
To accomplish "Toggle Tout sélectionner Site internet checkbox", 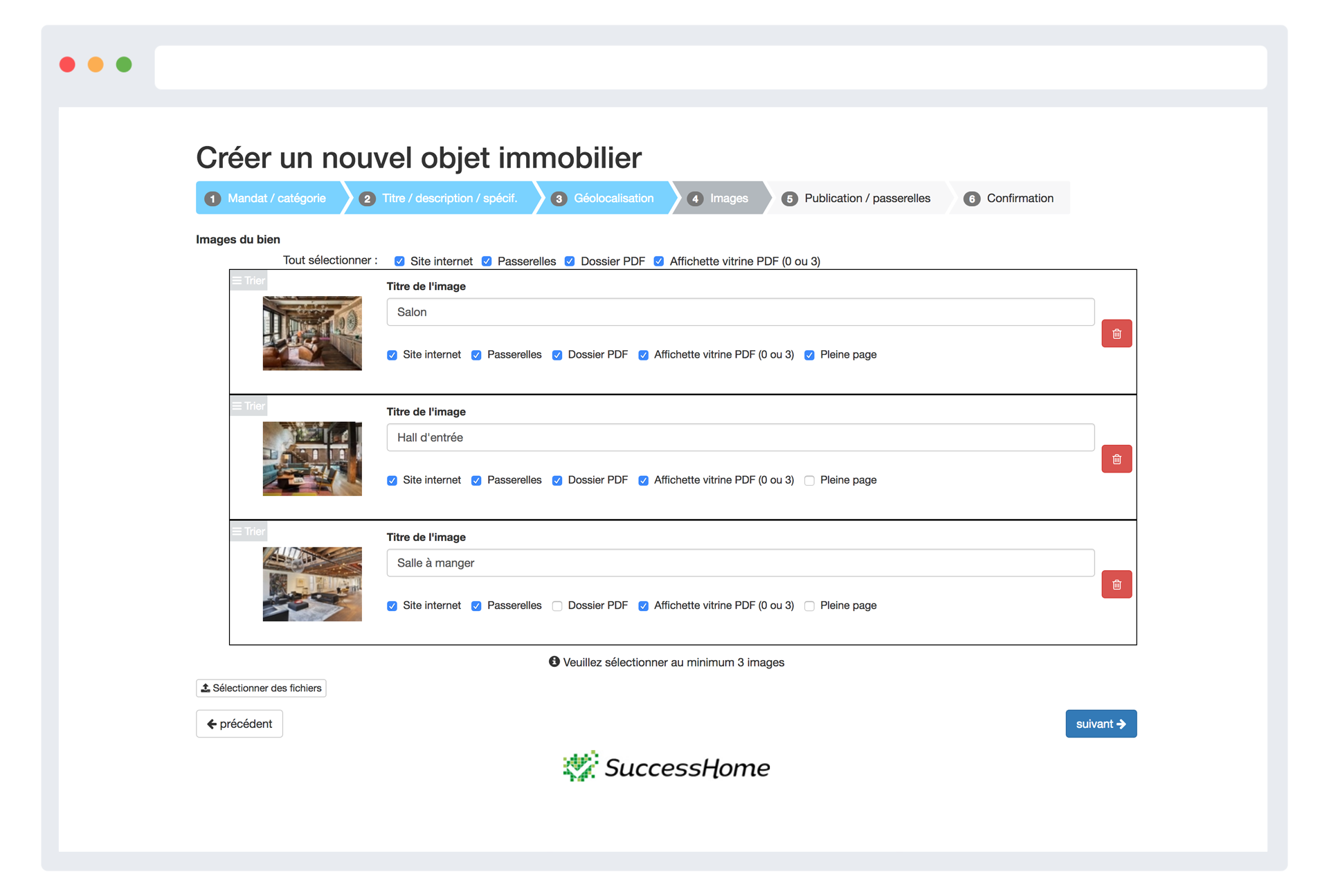I will pyautogui.click(x=399, y=261).
